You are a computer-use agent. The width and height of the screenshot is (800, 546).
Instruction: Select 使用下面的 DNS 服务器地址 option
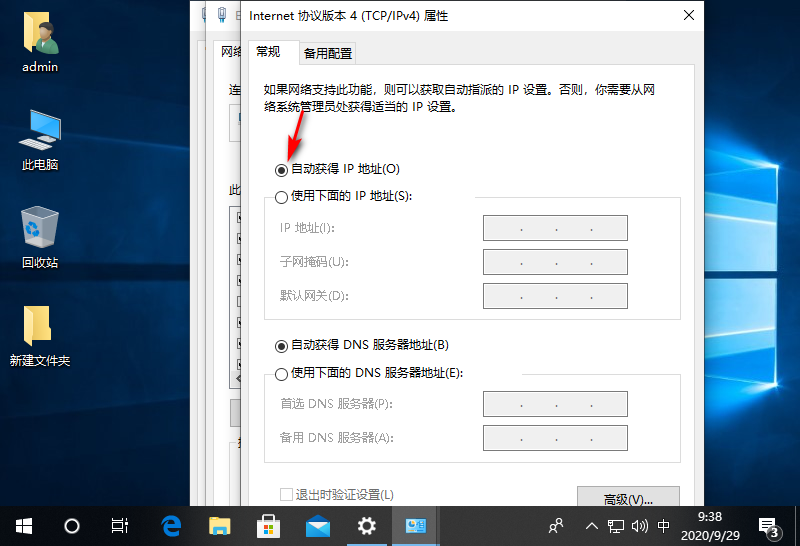click(282, 374)
